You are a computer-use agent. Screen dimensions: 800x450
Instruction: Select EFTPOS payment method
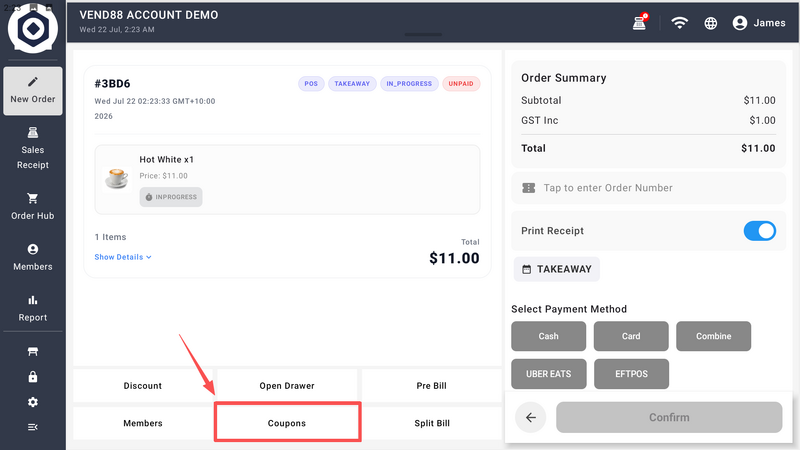(631, 374)
